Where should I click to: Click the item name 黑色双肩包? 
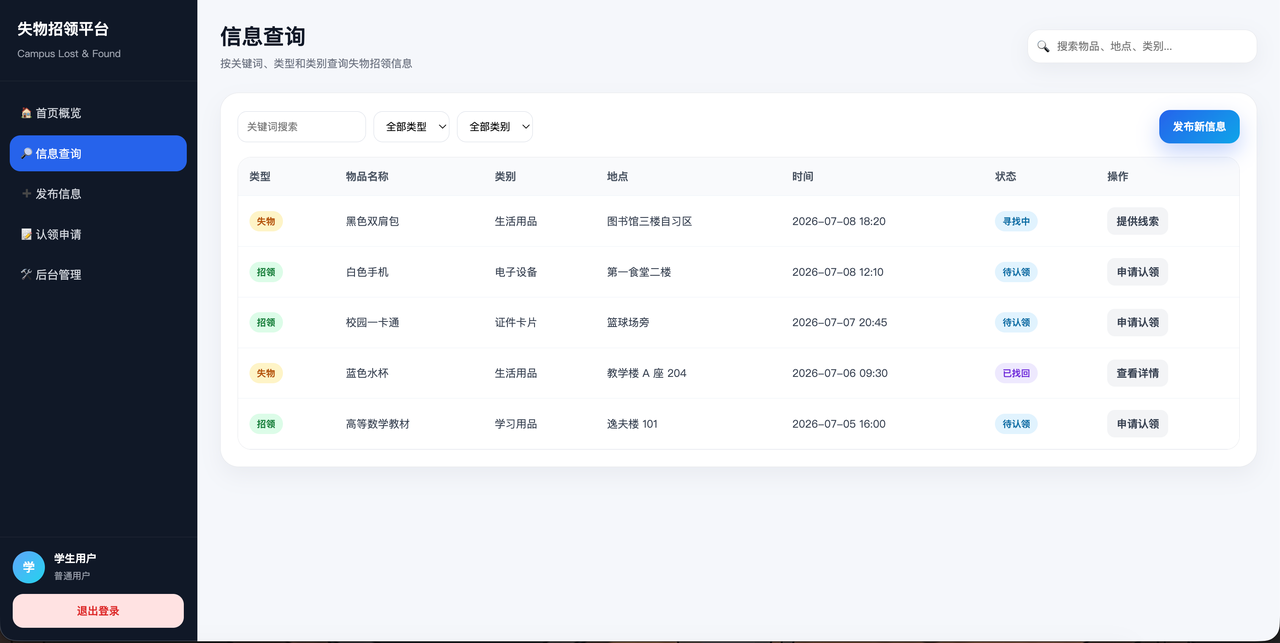pos(373,221)
